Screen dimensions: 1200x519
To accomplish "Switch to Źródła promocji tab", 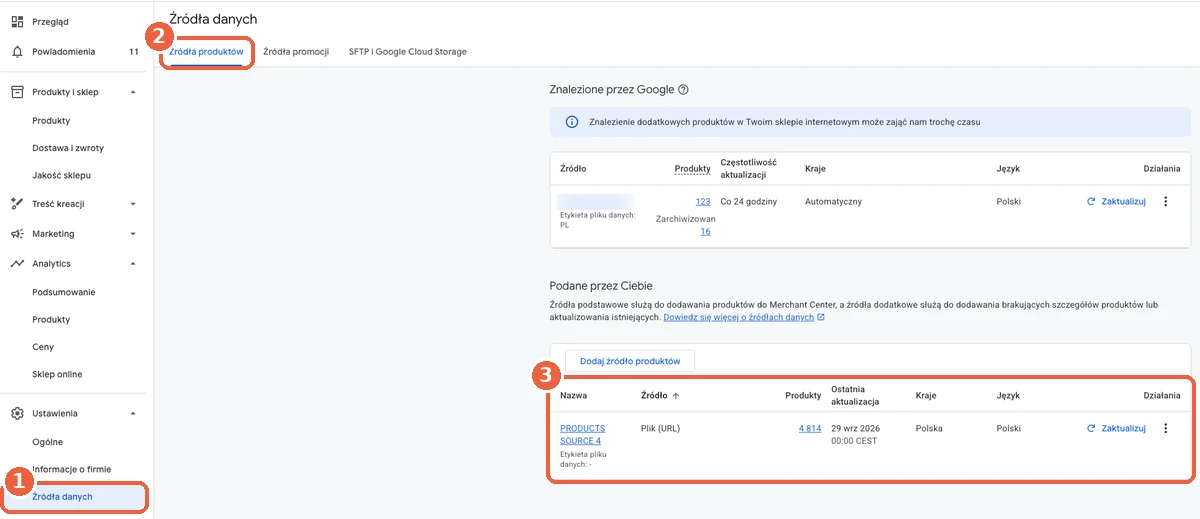I will [x=296, y=51].
